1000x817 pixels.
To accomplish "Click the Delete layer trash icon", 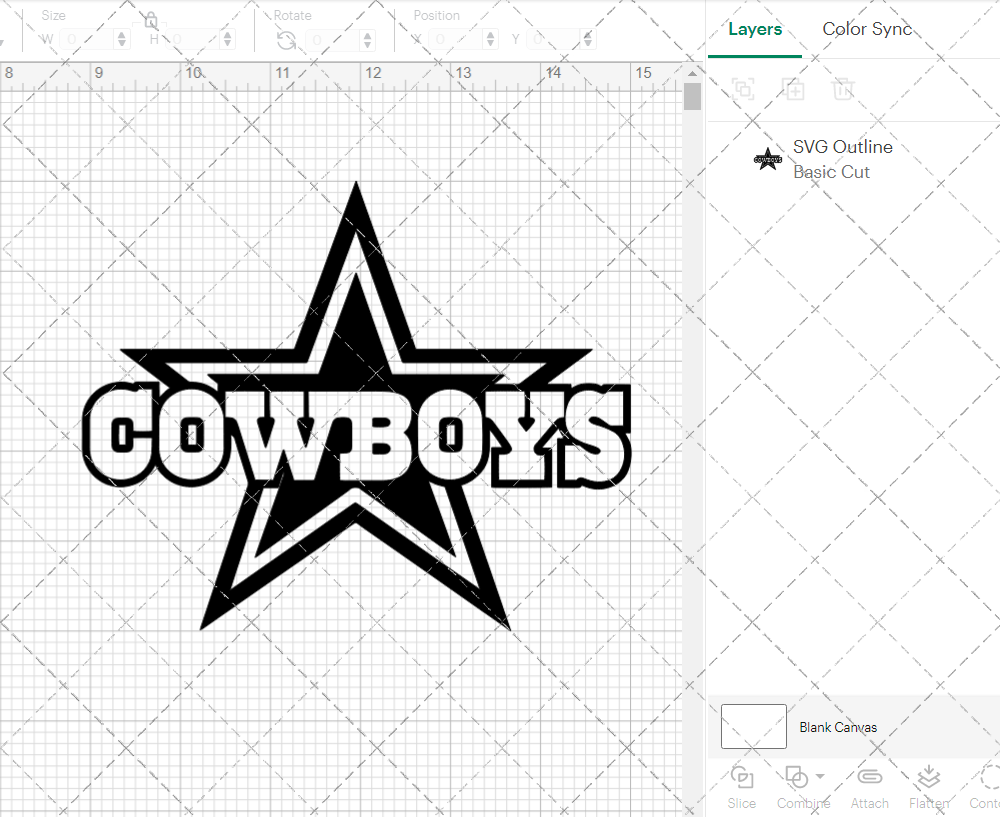I will pyautogui.click(x=843, y=89).
